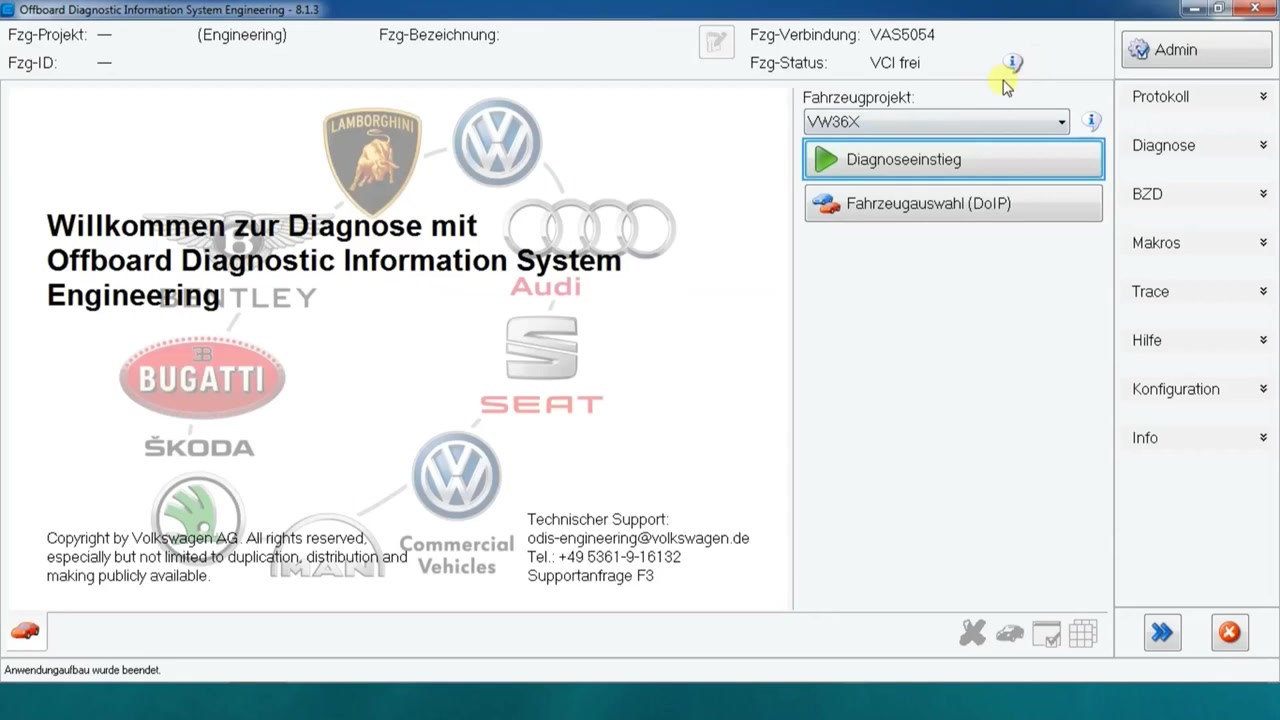Click info icon next to VCI frei status

click(x=1013, y=62)
